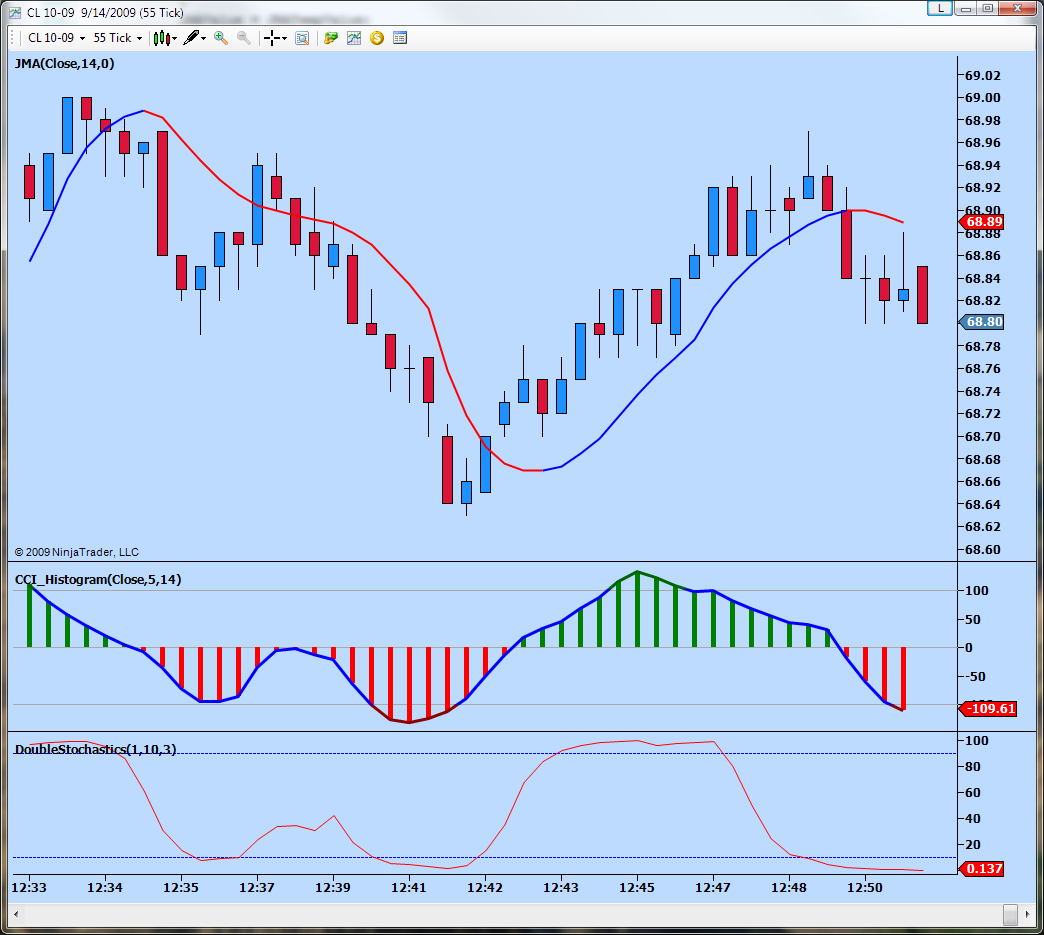
Task: Click the toolbar grip handle
Action: (13, 38)
